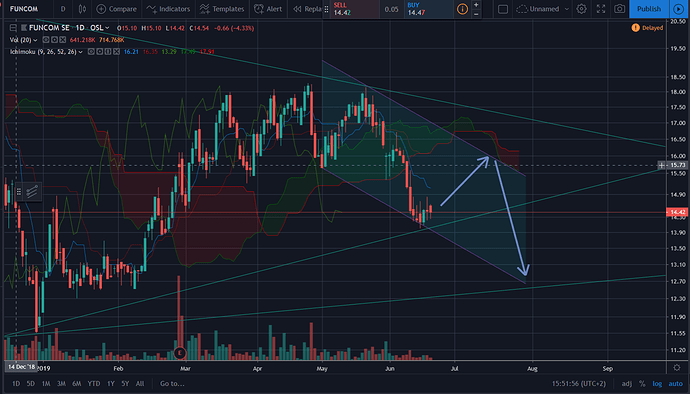Expand the Ichimoku indicator options arrow
The image size is (690, 394).
click(x=81, y=52)
